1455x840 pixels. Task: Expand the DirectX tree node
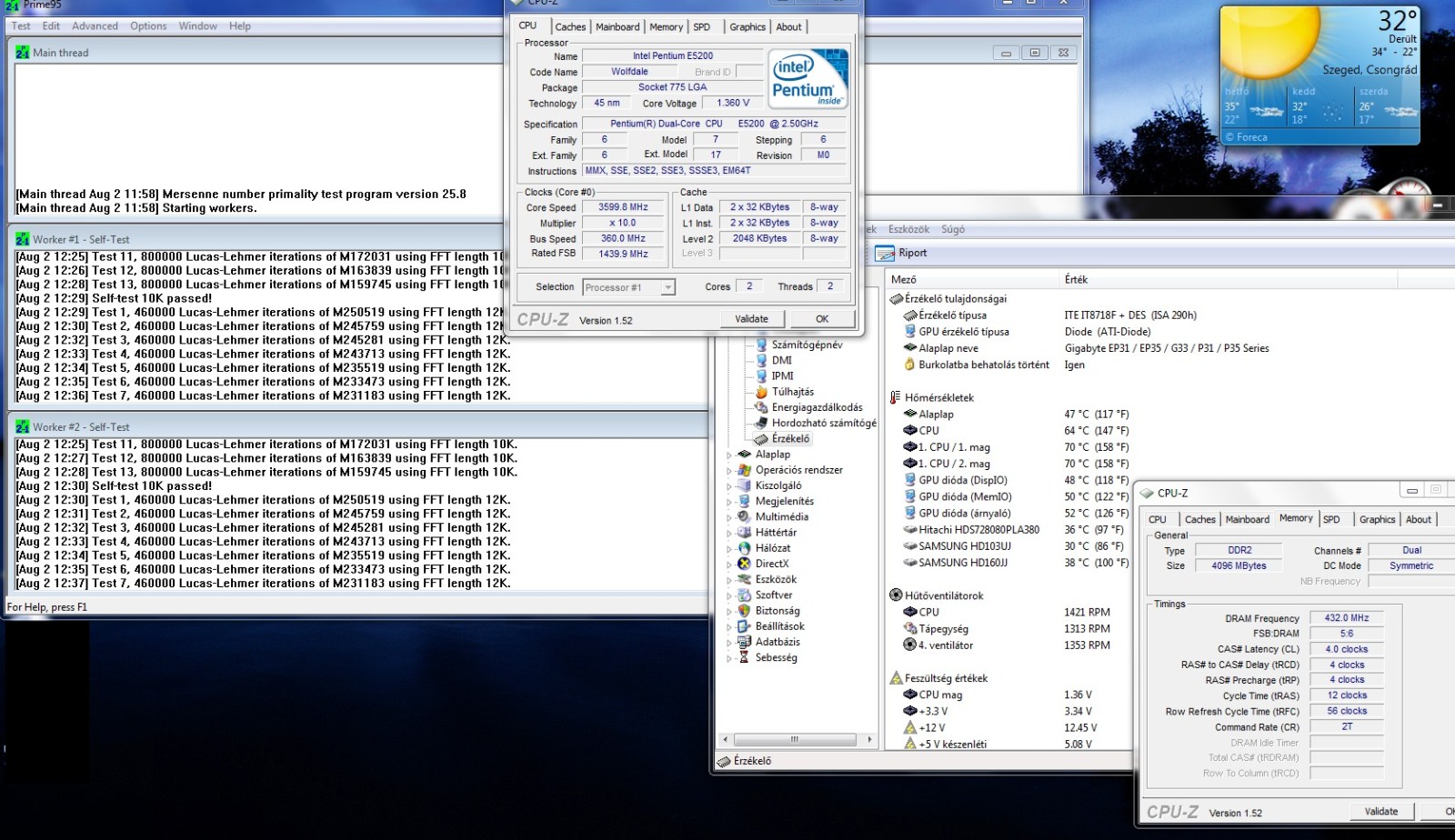[x=728, y=565]
